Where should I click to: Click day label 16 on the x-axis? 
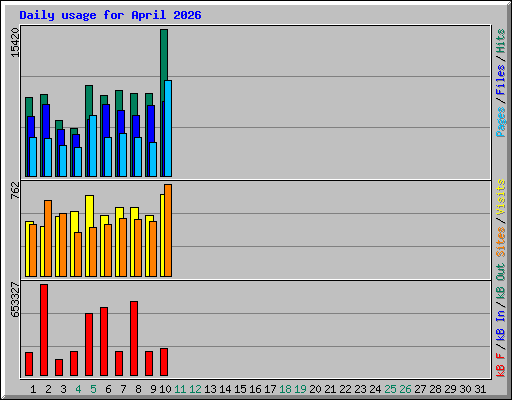pyautogui.click(x=255, y=389)
